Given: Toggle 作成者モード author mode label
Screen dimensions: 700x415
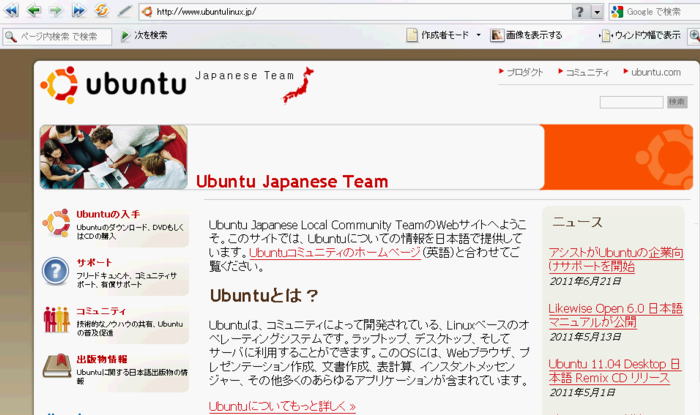Looking at the screenshot, I should (x=445, y=35).
